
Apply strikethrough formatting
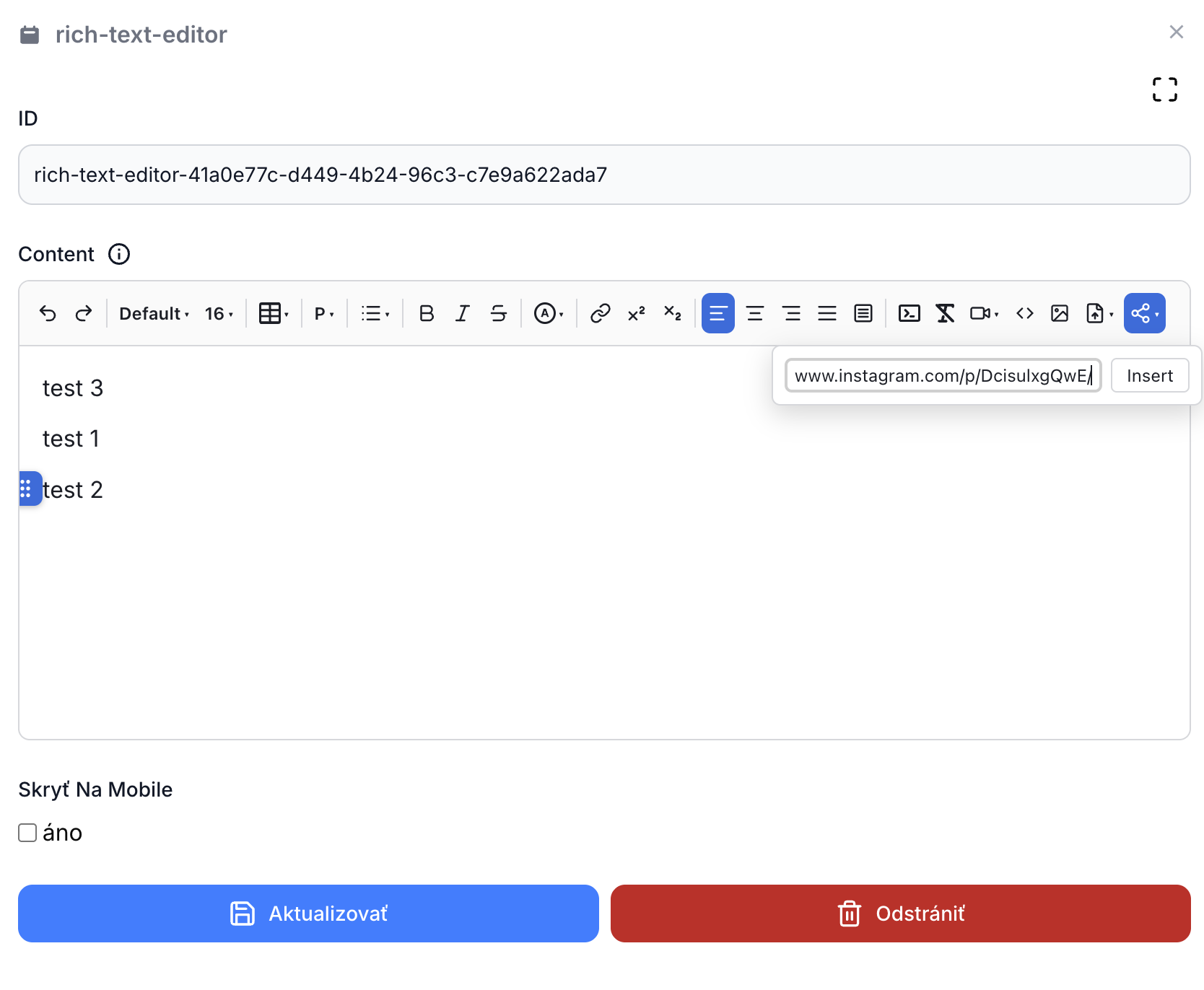499,313
